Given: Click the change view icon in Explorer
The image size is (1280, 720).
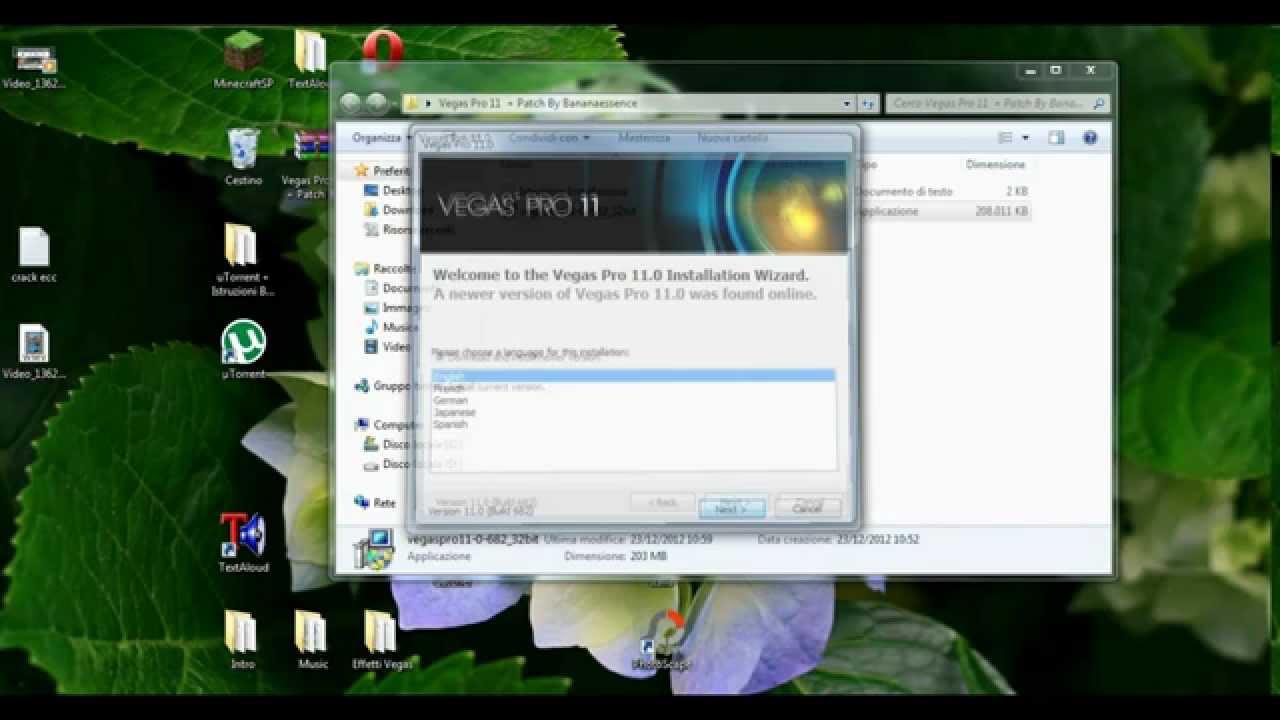Looking at the screenshot, I should tap(1006, 138).
